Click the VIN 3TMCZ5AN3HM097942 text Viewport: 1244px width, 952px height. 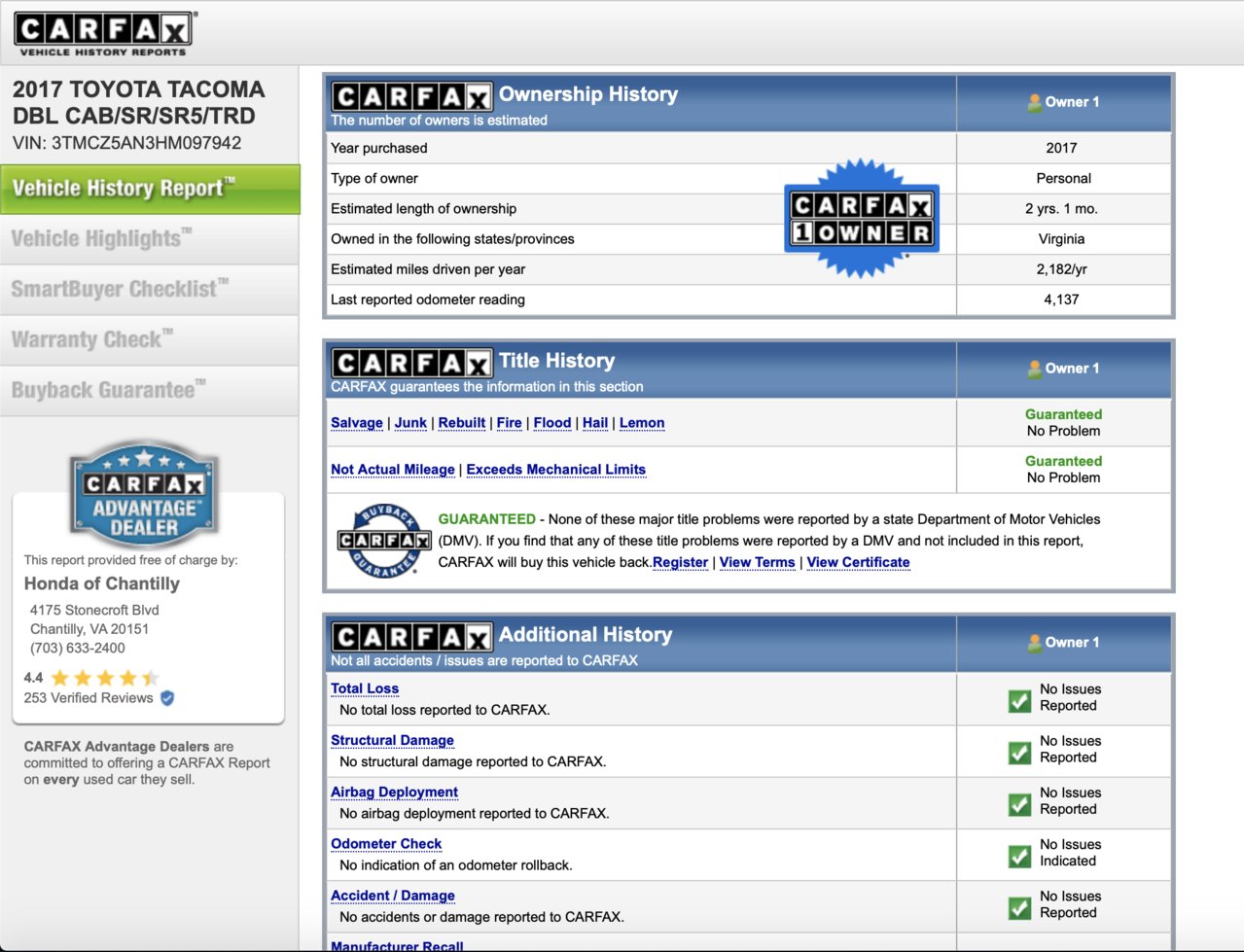tap(127, 143)
